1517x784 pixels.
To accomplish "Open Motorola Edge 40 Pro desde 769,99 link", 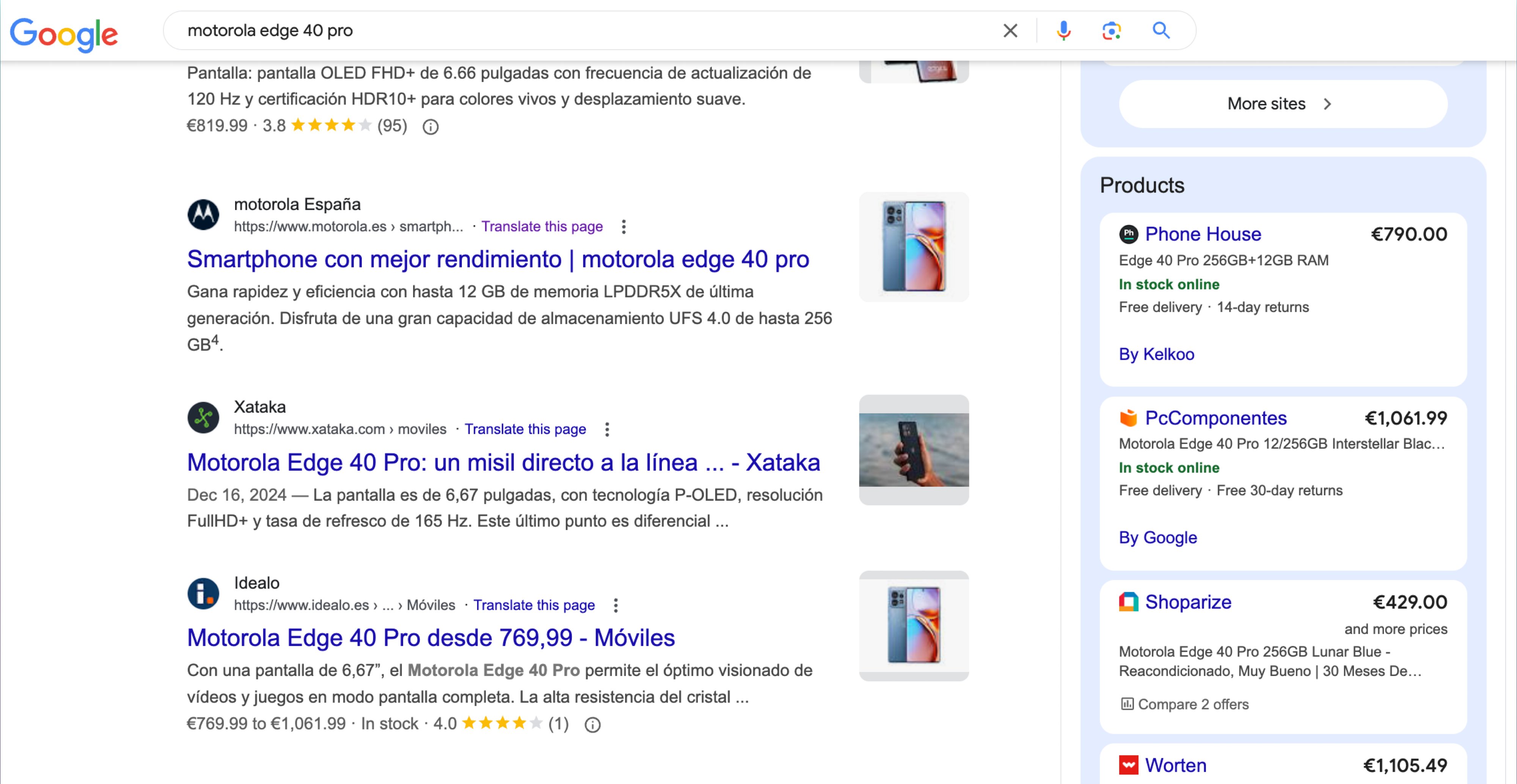I will (x=430, y=637).
